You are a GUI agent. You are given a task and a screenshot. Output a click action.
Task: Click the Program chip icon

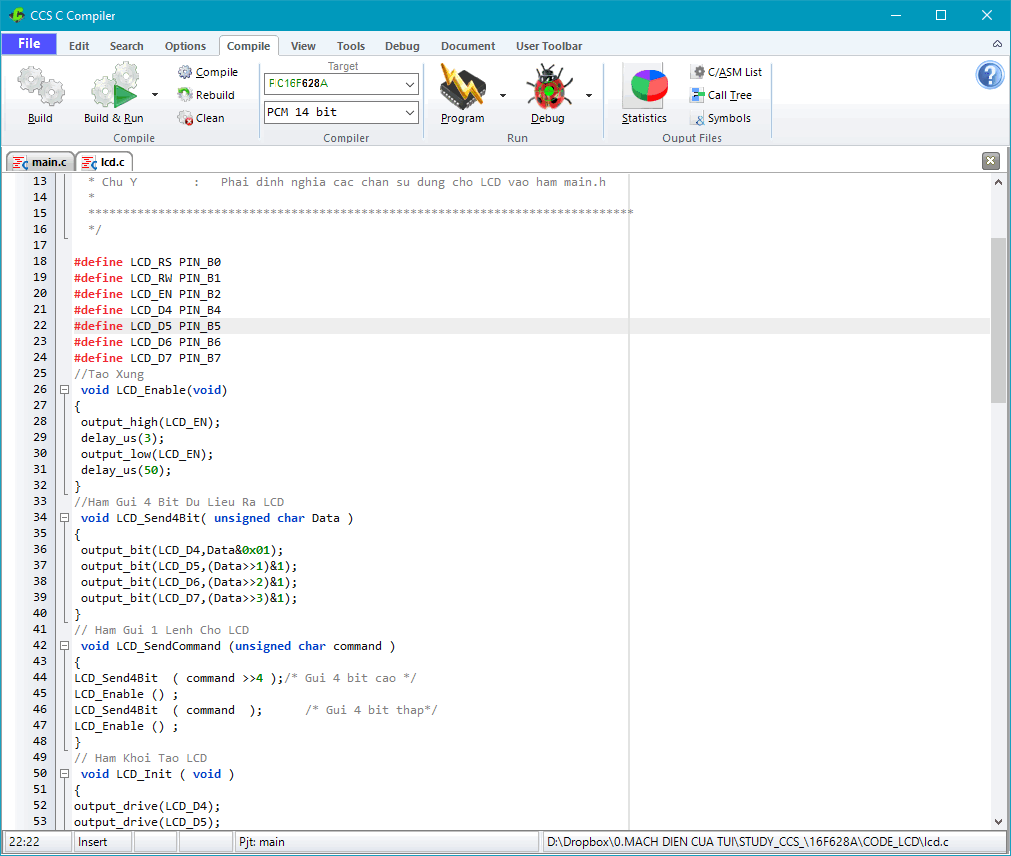462,88
